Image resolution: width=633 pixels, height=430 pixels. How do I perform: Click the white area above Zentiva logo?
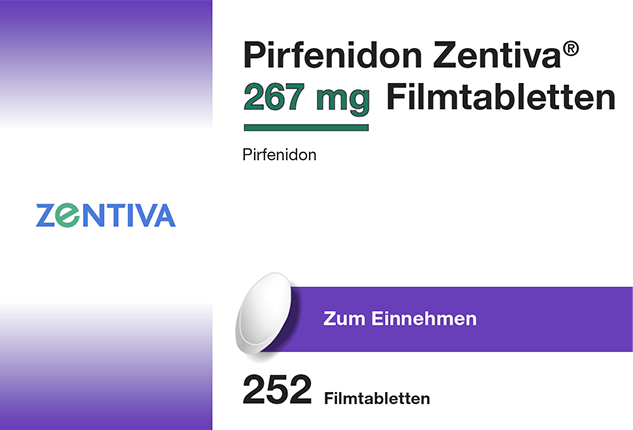tap(106, 166)
